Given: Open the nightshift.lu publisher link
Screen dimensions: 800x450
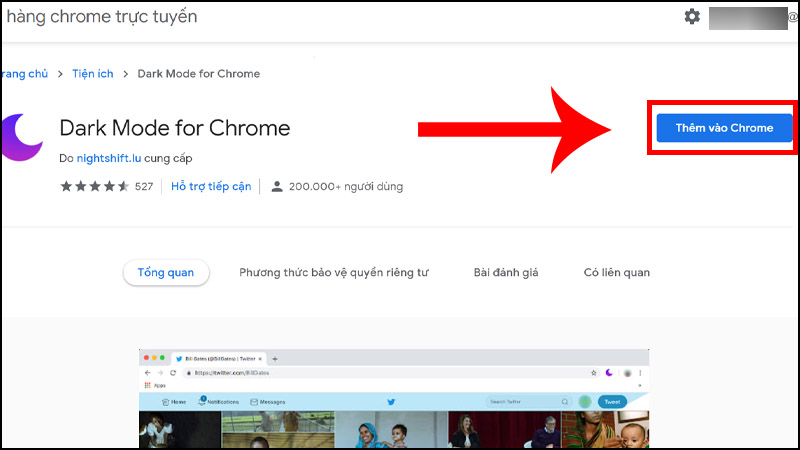Looking at the screenshot, I should coord(115,158).
